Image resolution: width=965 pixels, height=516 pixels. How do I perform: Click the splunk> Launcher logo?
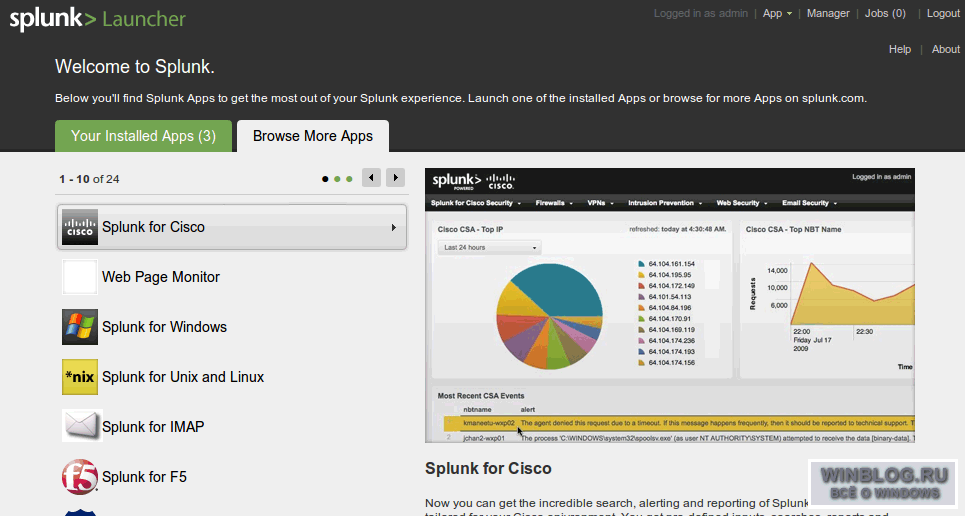(x=97, y=19)
